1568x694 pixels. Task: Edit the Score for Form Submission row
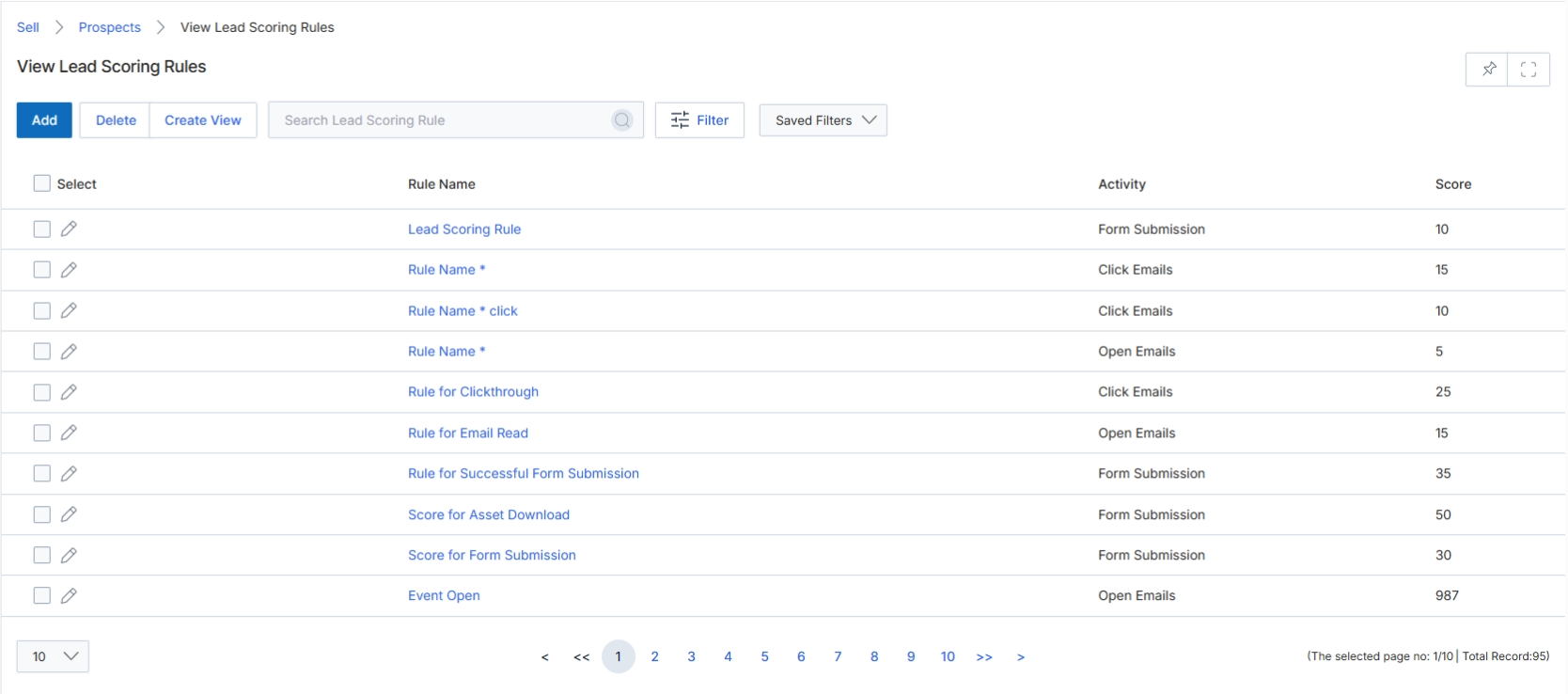tap(69, 555)
